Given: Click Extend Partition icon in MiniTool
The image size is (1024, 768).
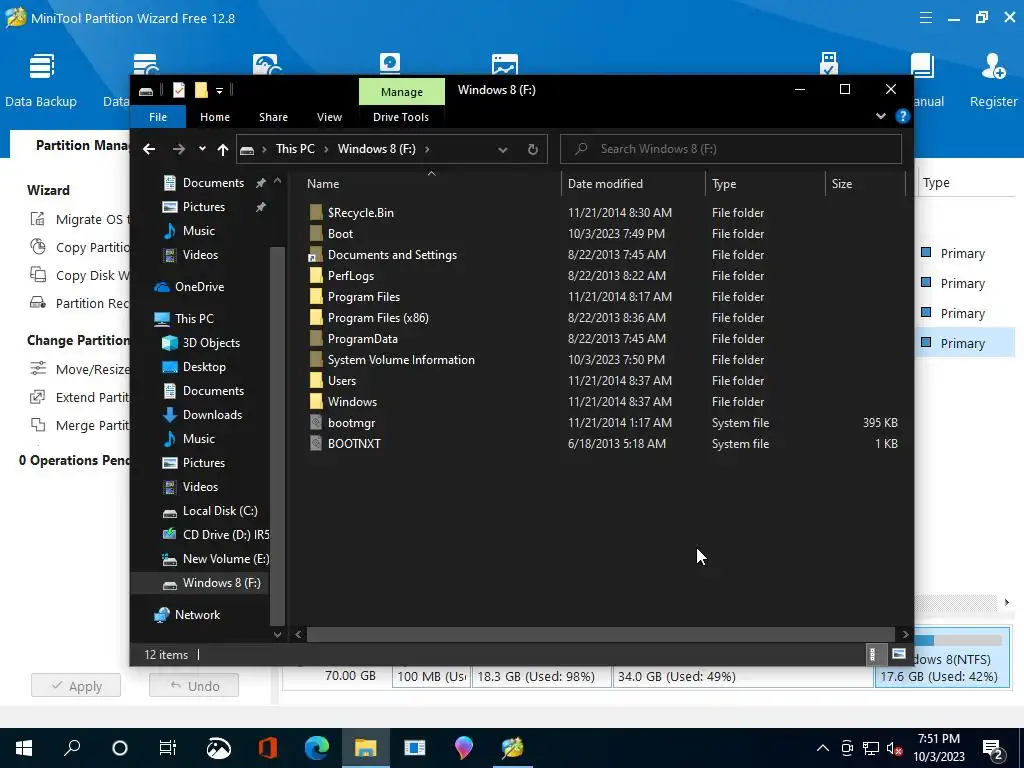Looking at the screenshot, I should pyautogui.click(x=38, y=397).
